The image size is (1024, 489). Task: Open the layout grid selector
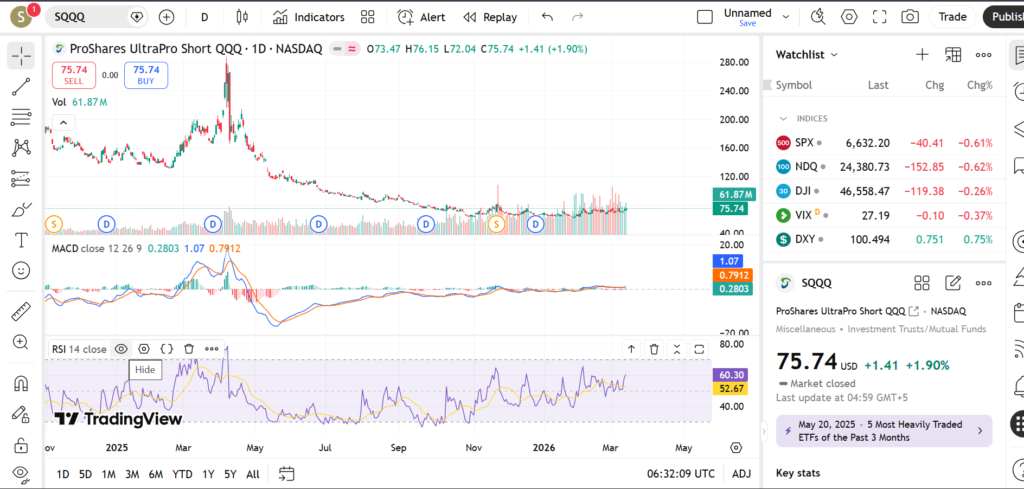[x=368, y=17]
